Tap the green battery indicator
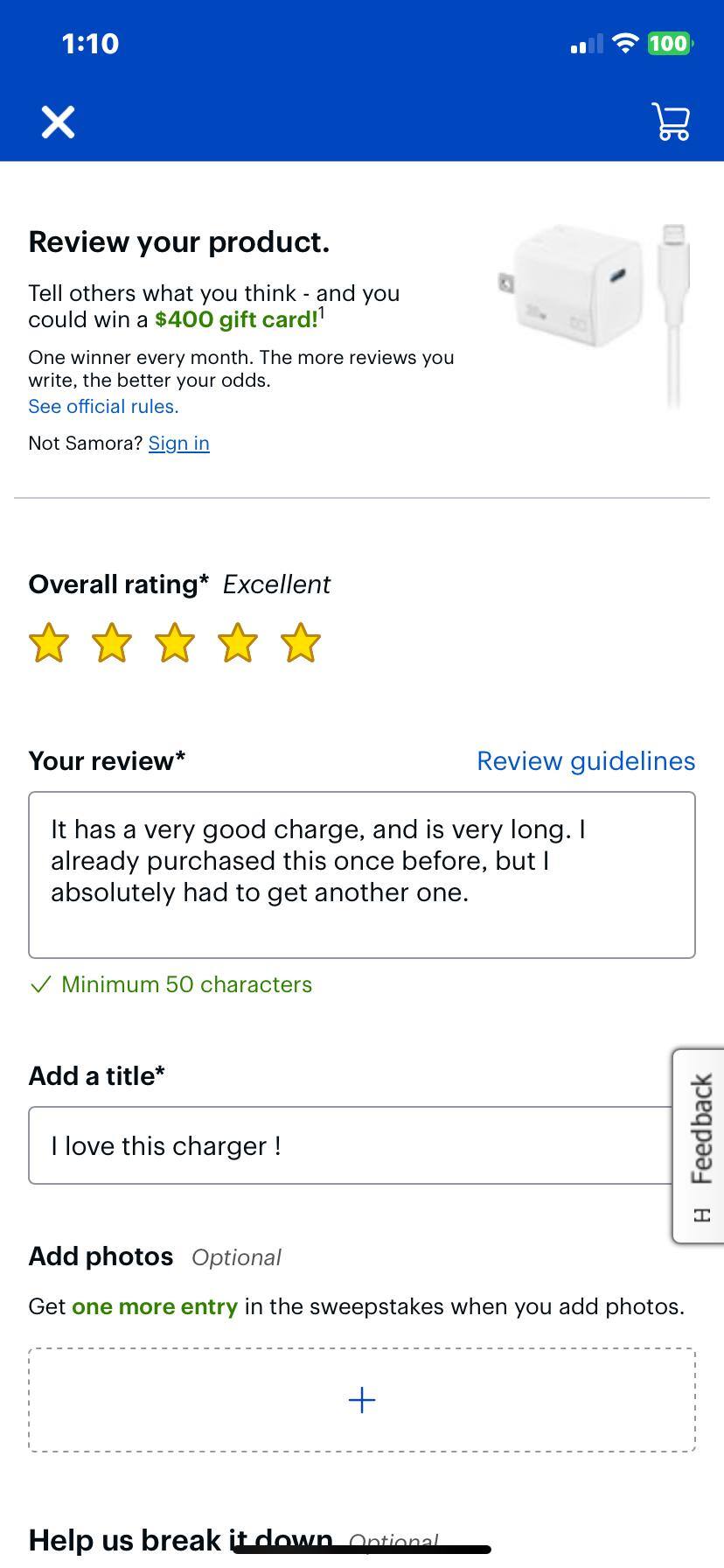The width and height of the screenshot is (724, 1568). pos(668,43)
